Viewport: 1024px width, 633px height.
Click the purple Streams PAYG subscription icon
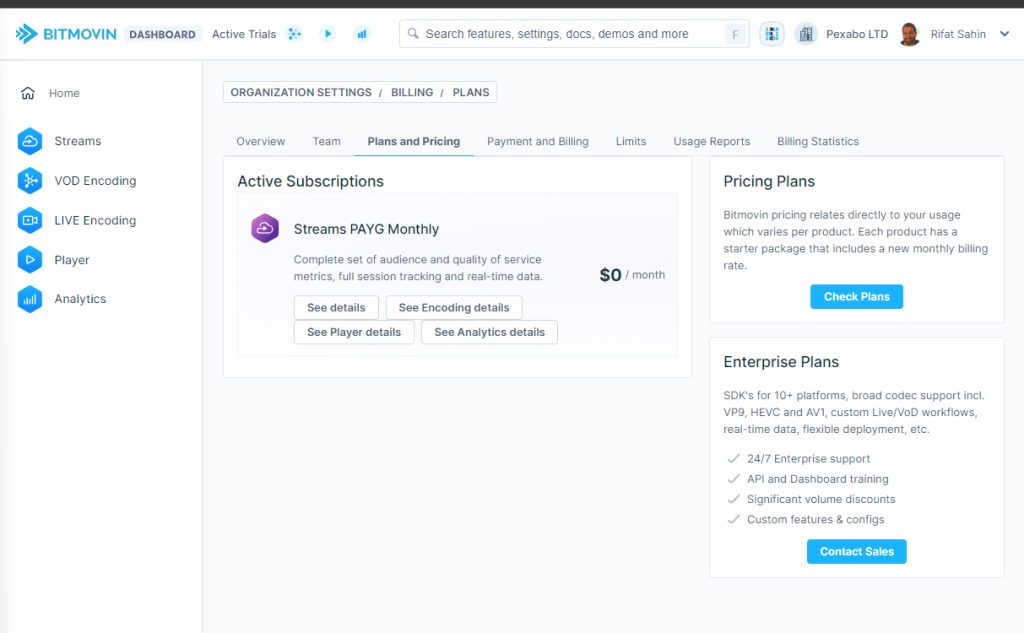click(x=265, y=229)
